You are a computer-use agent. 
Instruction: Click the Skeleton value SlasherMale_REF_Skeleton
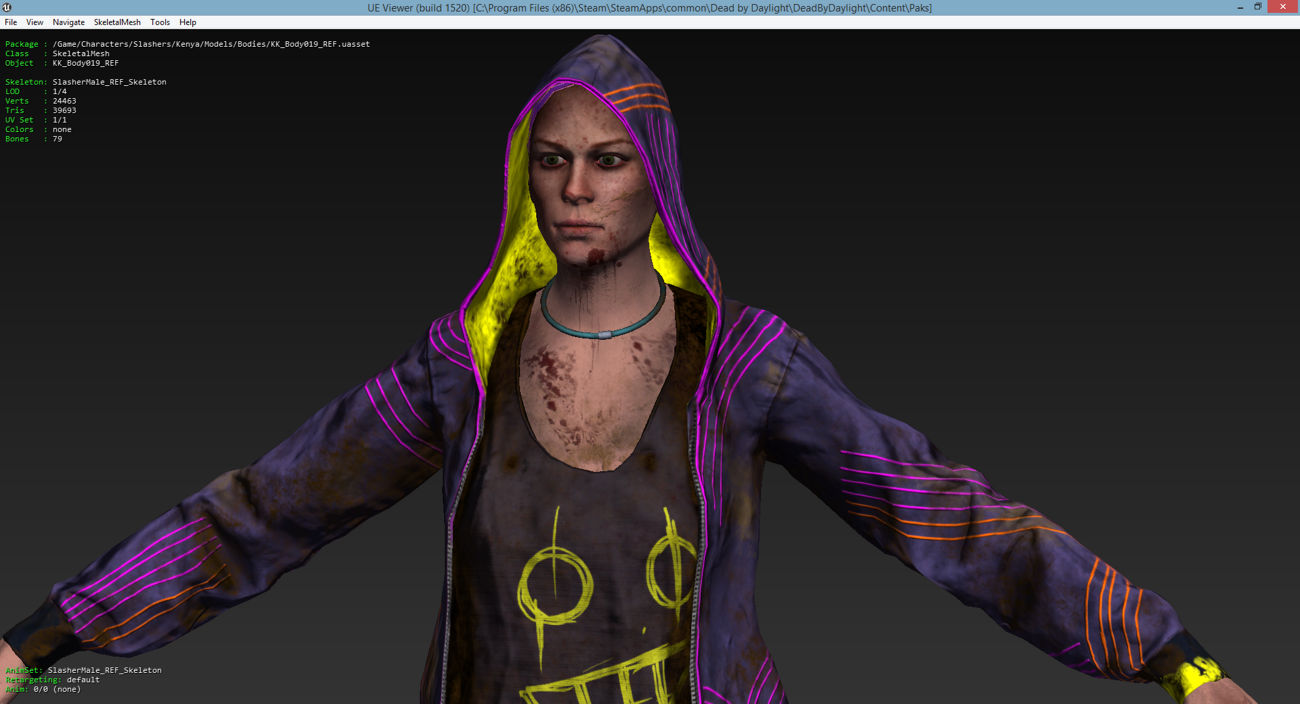[109, 82]
